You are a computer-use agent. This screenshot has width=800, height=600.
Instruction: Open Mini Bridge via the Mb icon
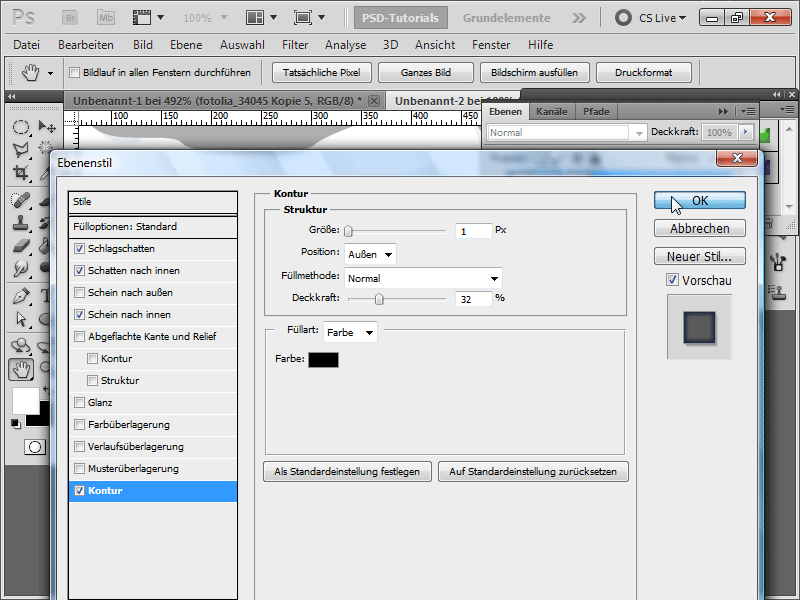pyautogui.click(x=106, y=18)
